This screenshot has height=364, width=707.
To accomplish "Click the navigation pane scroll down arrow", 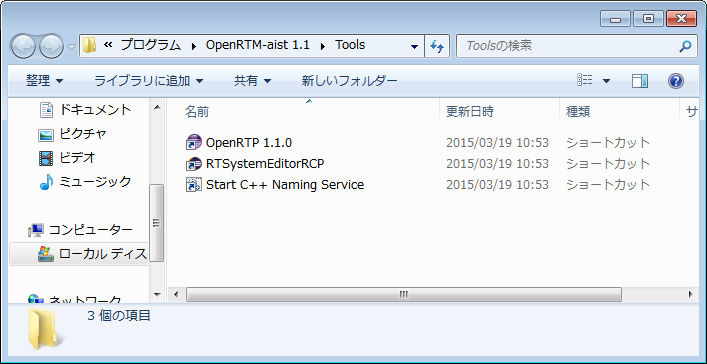I will click(x=157, y=295).
